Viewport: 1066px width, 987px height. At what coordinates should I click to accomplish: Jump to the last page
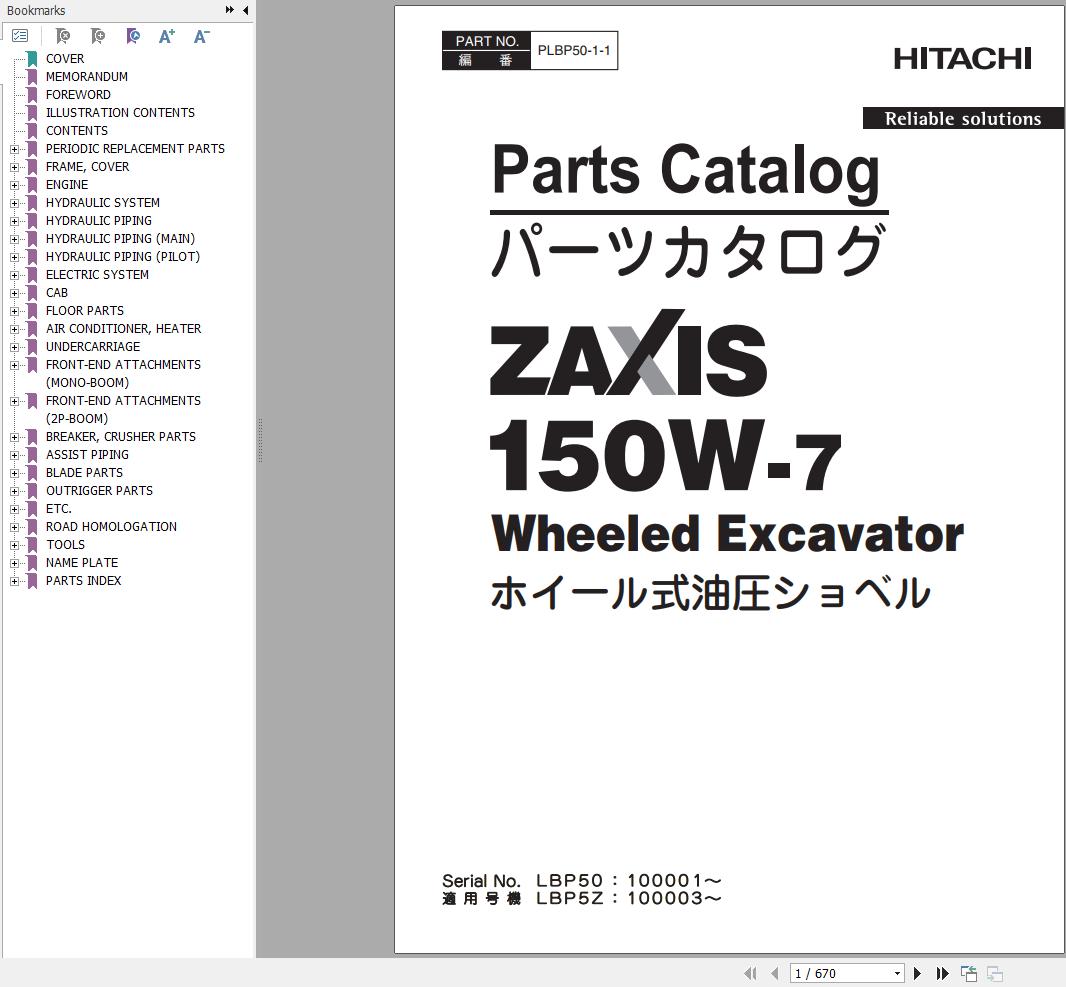pyautogui.click(x=942, y=973)
